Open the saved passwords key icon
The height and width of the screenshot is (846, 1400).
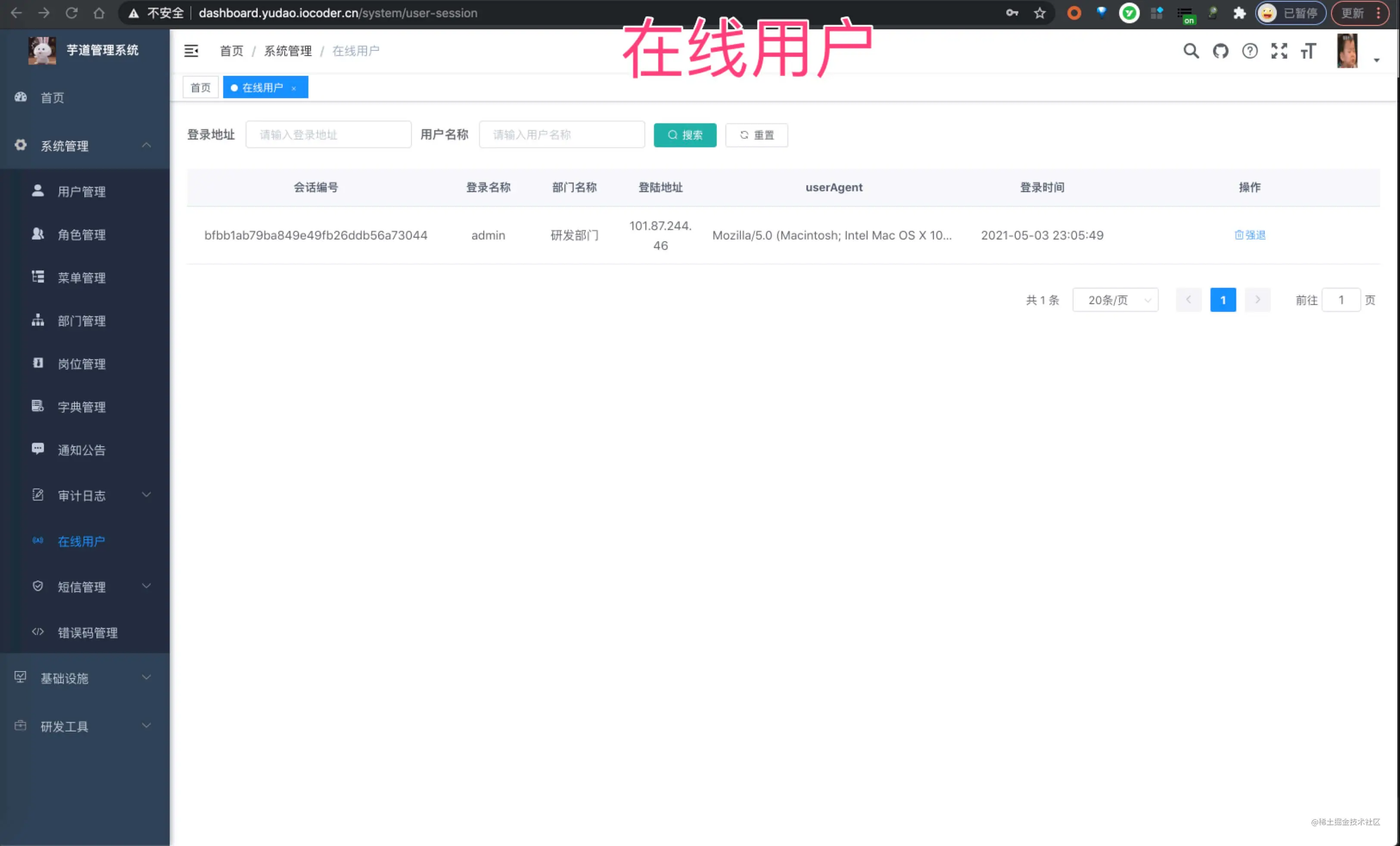[1012, 13]
